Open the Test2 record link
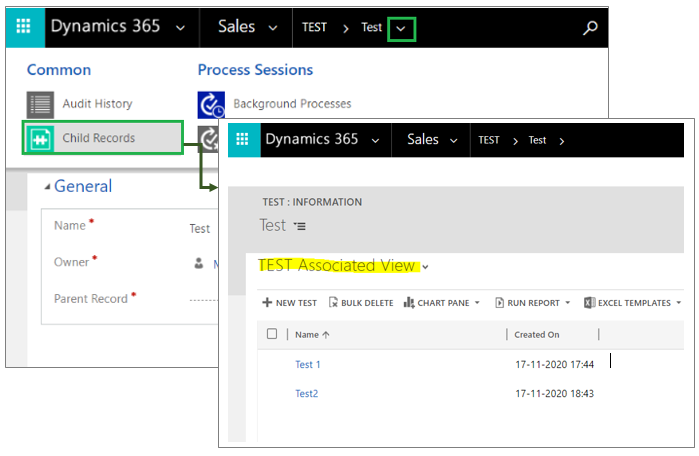Viewport: 699px width, 456px height. click(x=307, y=394)
